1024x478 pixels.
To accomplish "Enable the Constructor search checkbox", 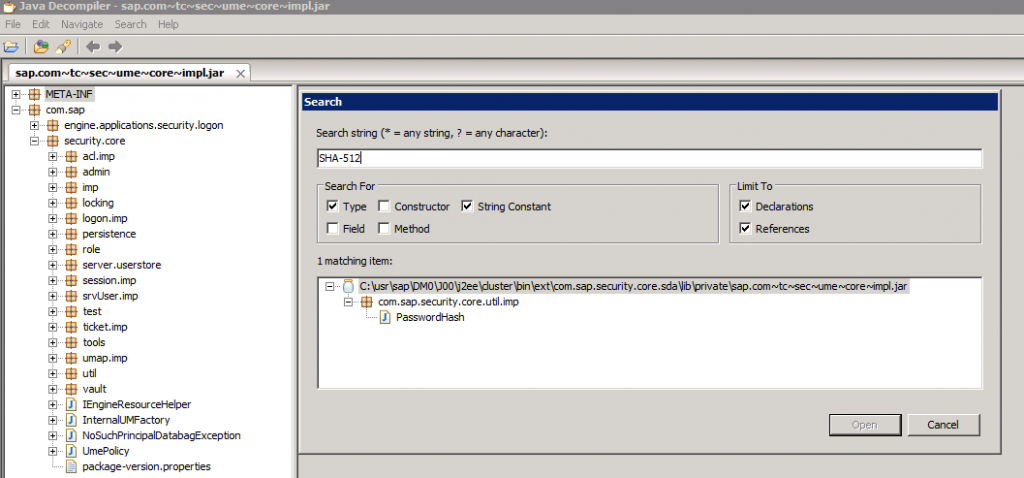I will click(x=383, y=206).
